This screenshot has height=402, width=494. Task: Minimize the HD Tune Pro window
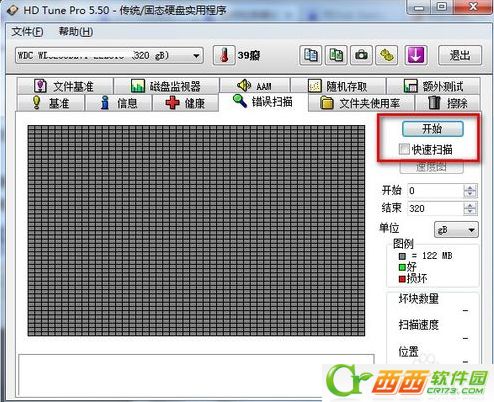(419, 7)
